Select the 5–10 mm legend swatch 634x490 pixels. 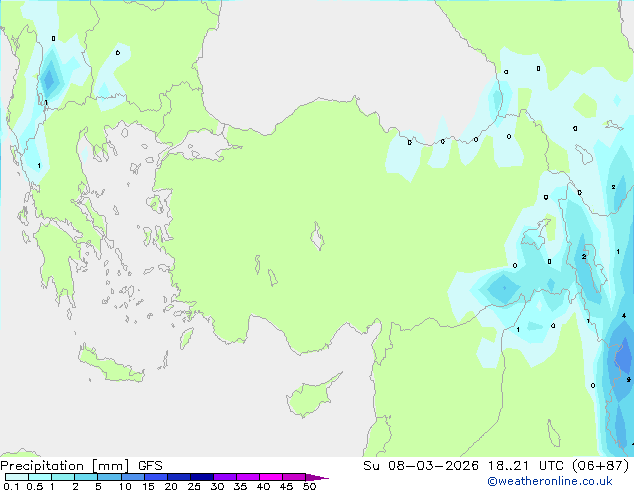coord(109,477)
